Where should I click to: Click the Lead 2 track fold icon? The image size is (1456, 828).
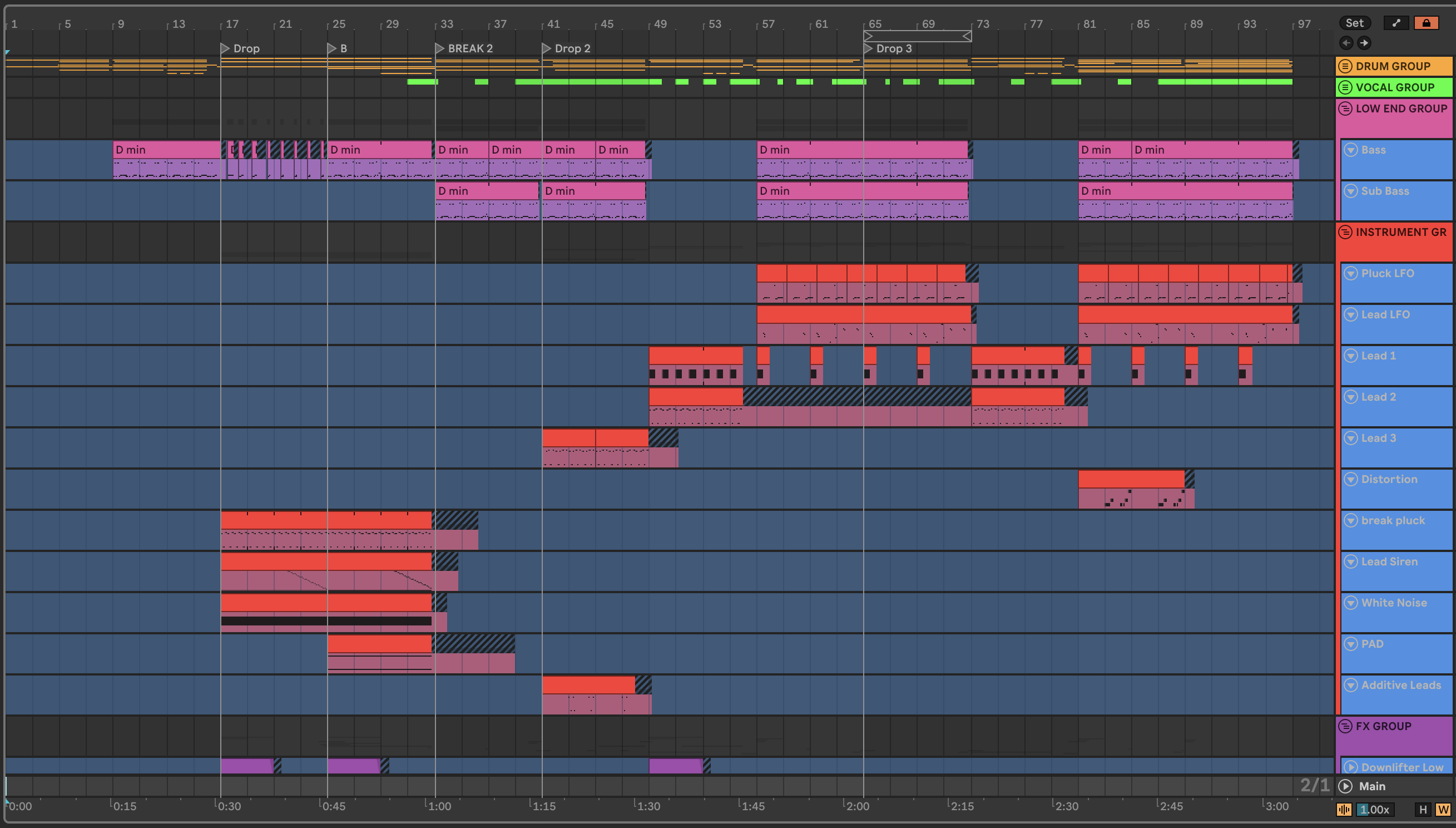(1351, 396)
